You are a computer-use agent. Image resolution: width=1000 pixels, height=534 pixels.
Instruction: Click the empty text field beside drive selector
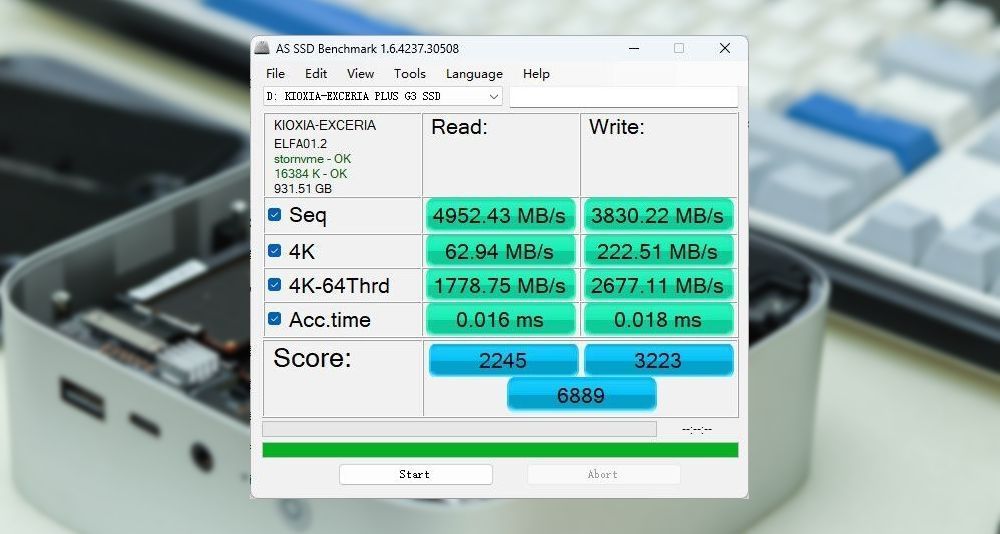point(623,96)
